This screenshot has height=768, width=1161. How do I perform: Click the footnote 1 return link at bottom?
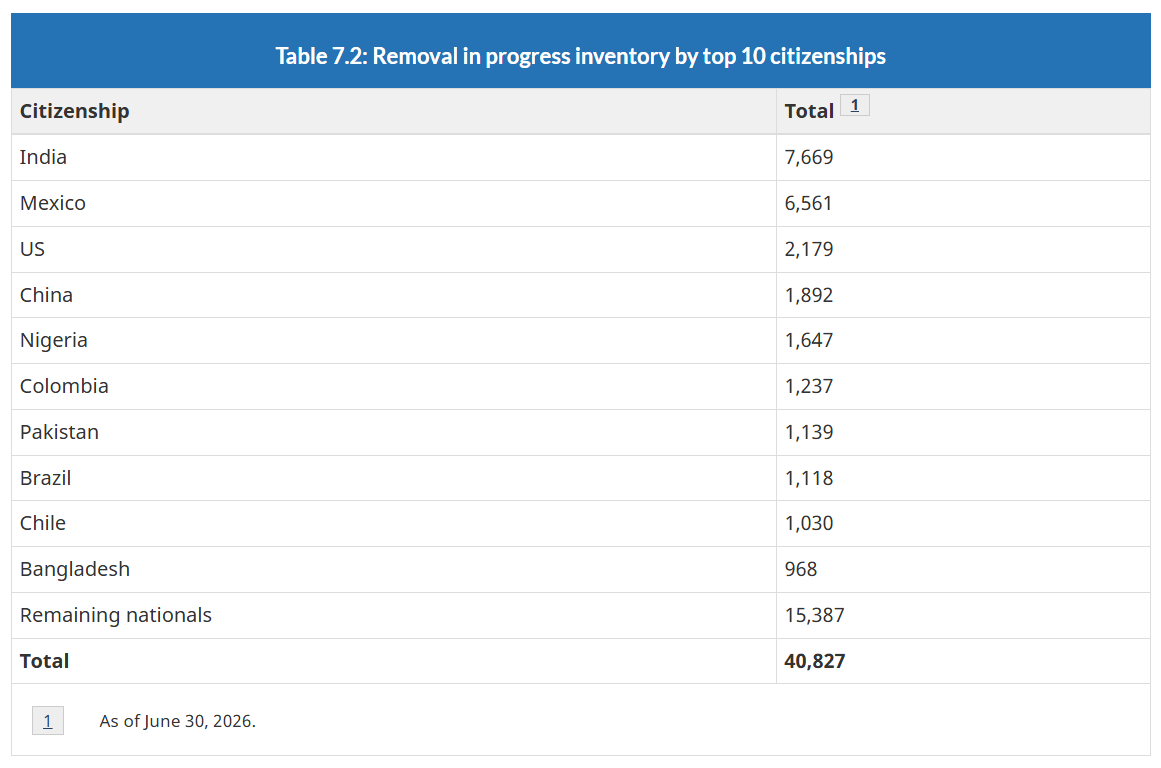coord(48,721)
